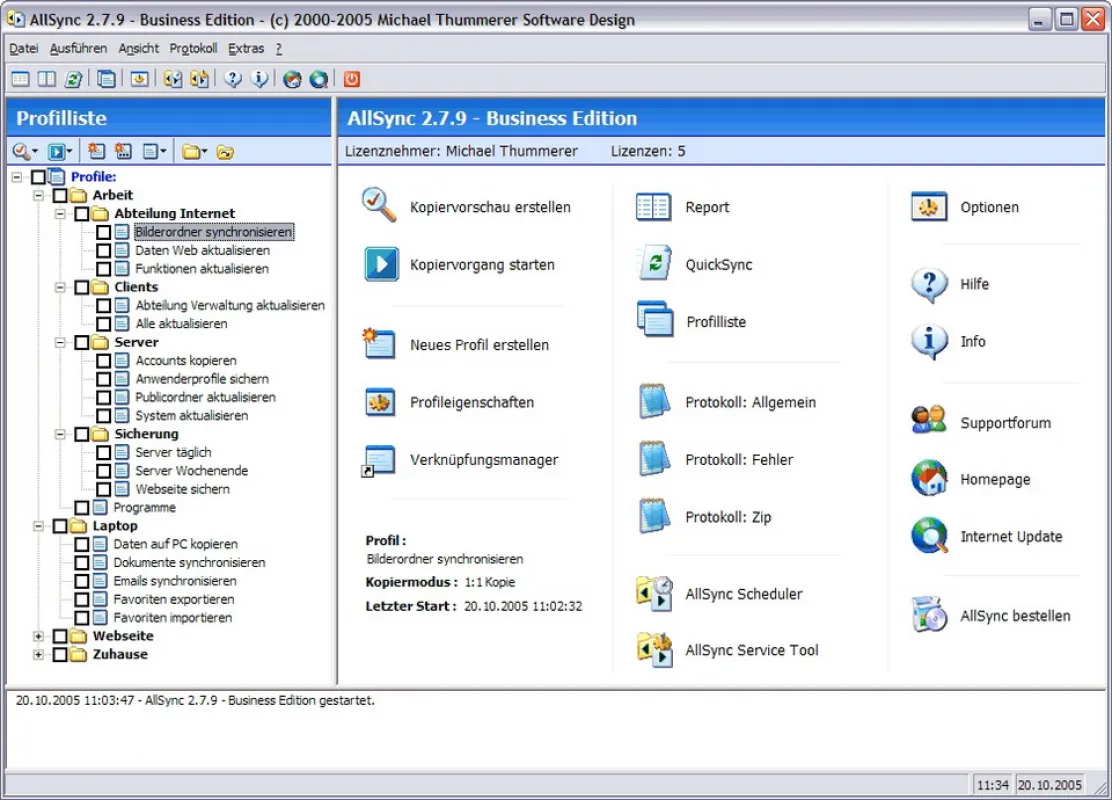1112x800 pixels.
Task: Click the Internet Update globe icon
Action: 929,536
